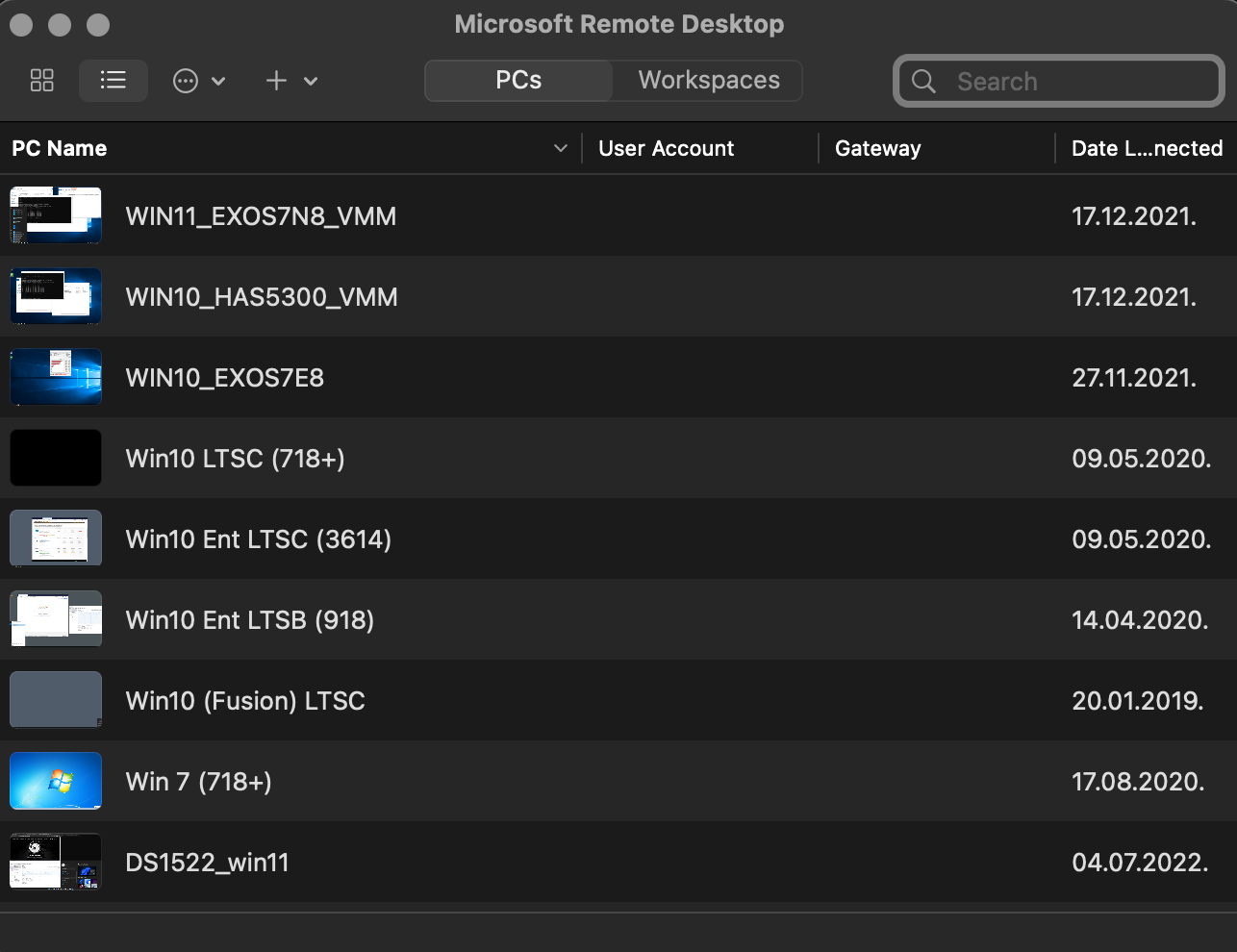Click the Date Last Connected column header
The image size is (1237, 952).
point(1145,148)
